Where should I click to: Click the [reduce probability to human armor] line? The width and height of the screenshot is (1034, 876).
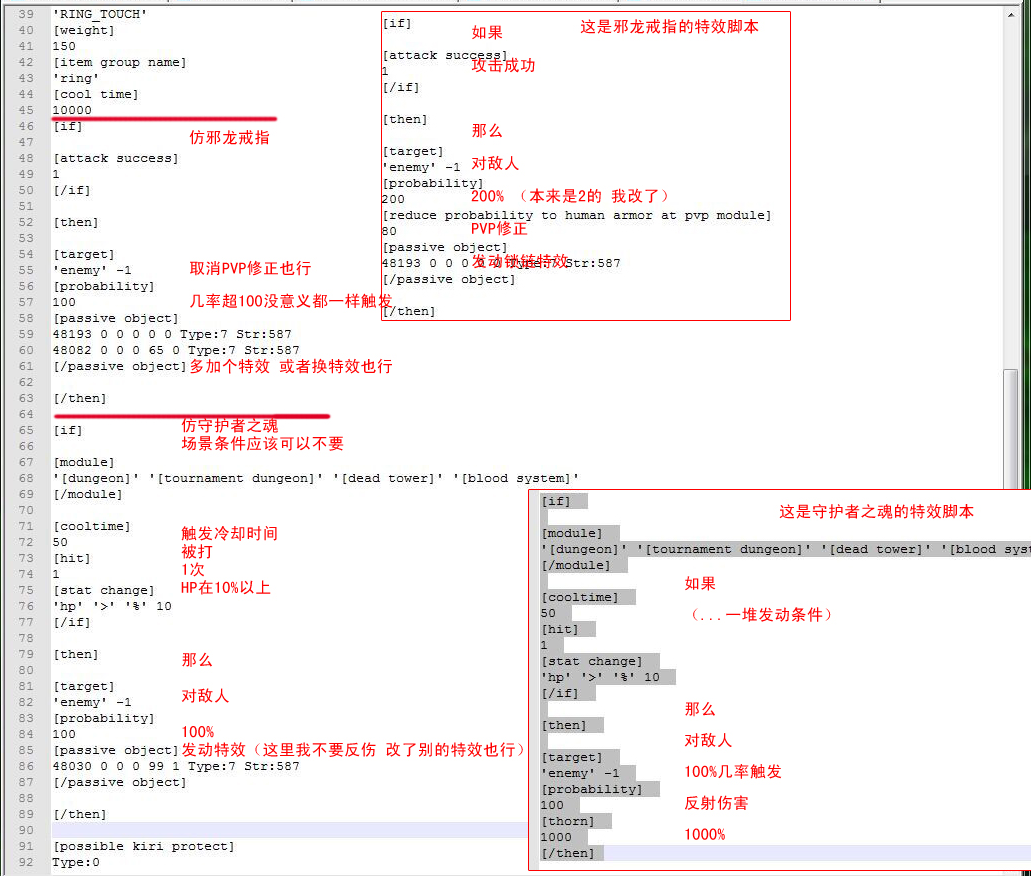point(576,215)
